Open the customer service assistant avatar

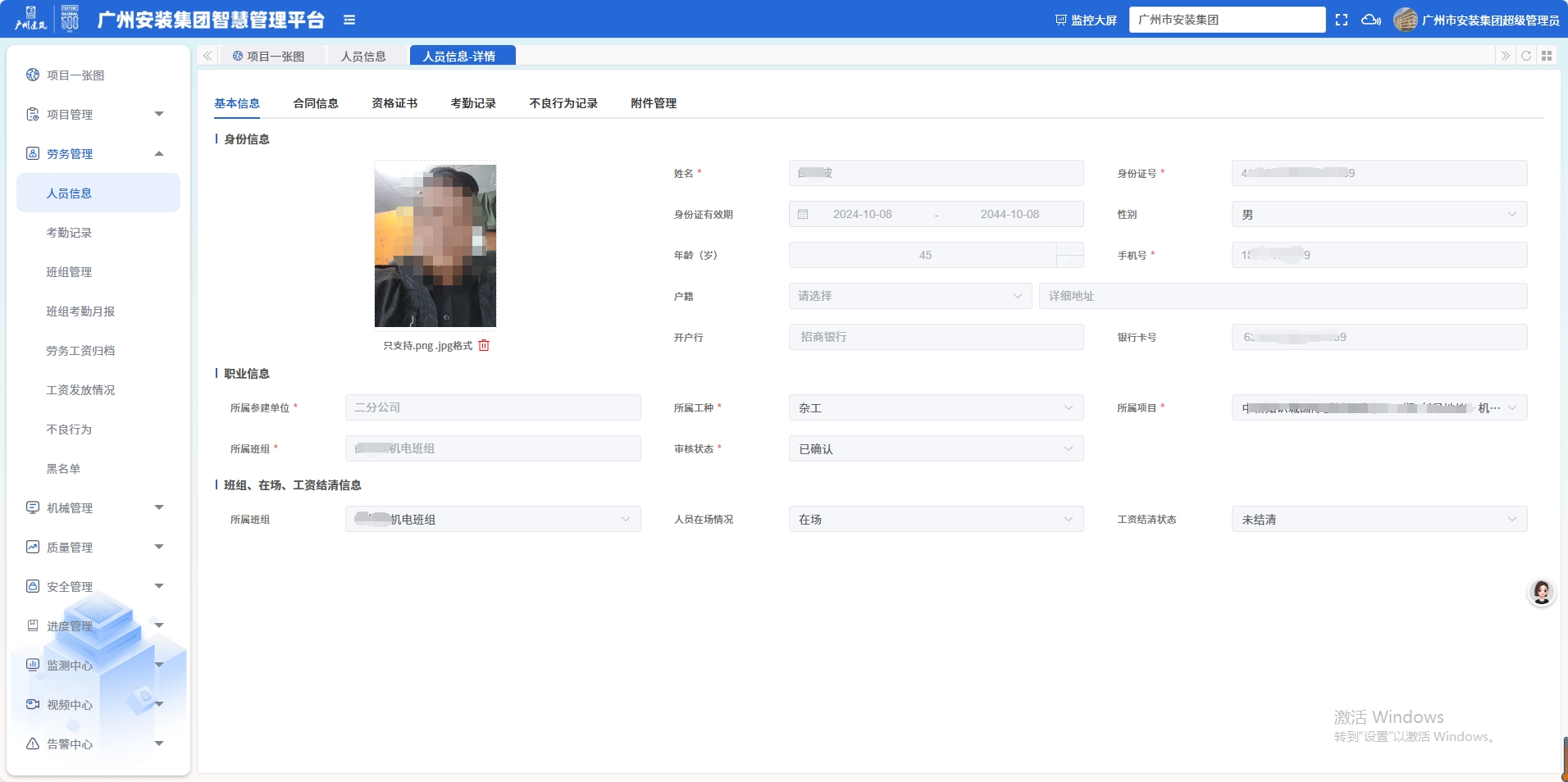click(1542, 592)
